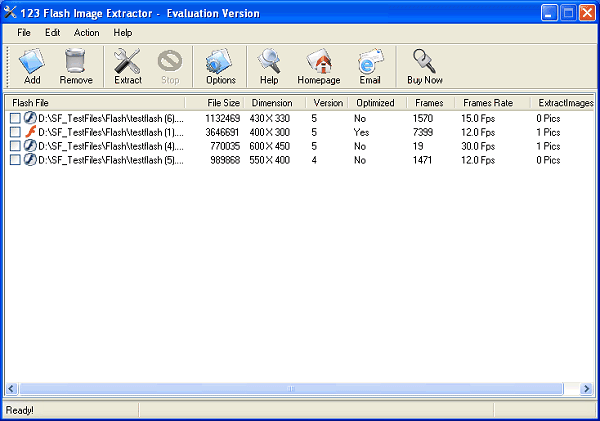This screenshot has height=421, width=600.
Task: Click the horizontal scrollbar thumb
Action: click(x=291, y=389)
